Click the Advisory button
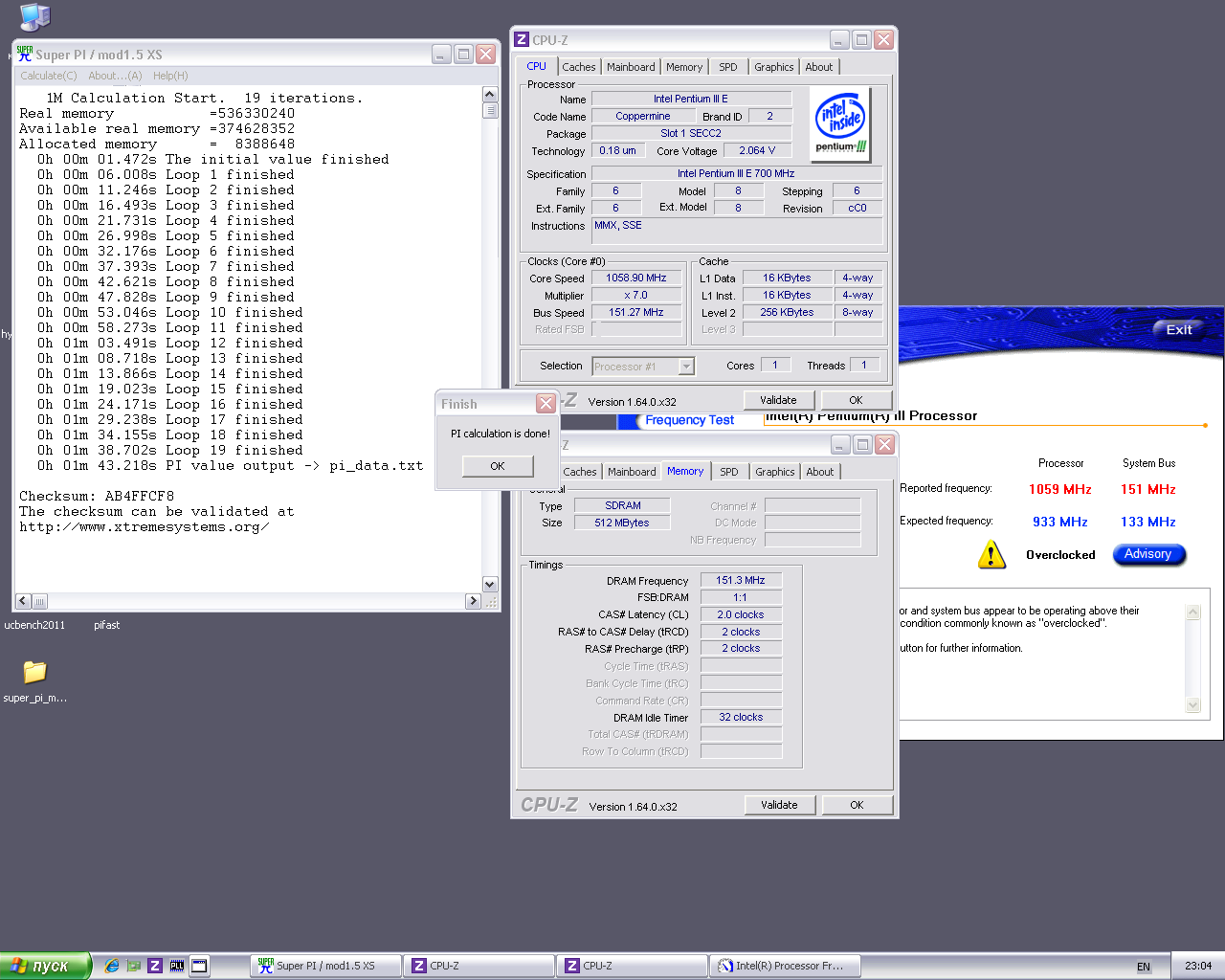The width and height of the screenshot is (1225, 980). [1148, 554]
